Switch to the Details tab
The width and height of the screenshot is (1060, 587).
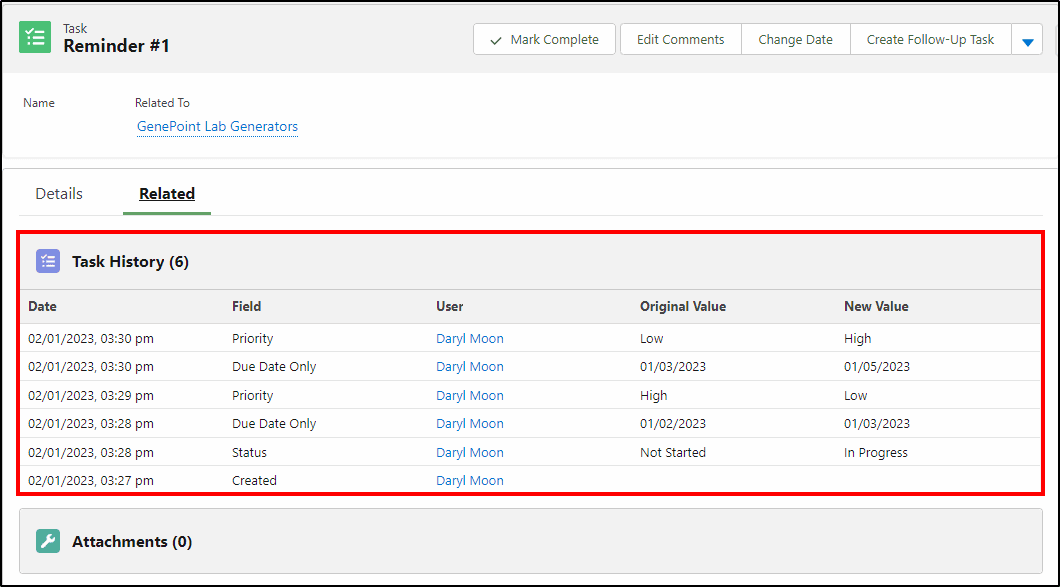coord(59,194)
